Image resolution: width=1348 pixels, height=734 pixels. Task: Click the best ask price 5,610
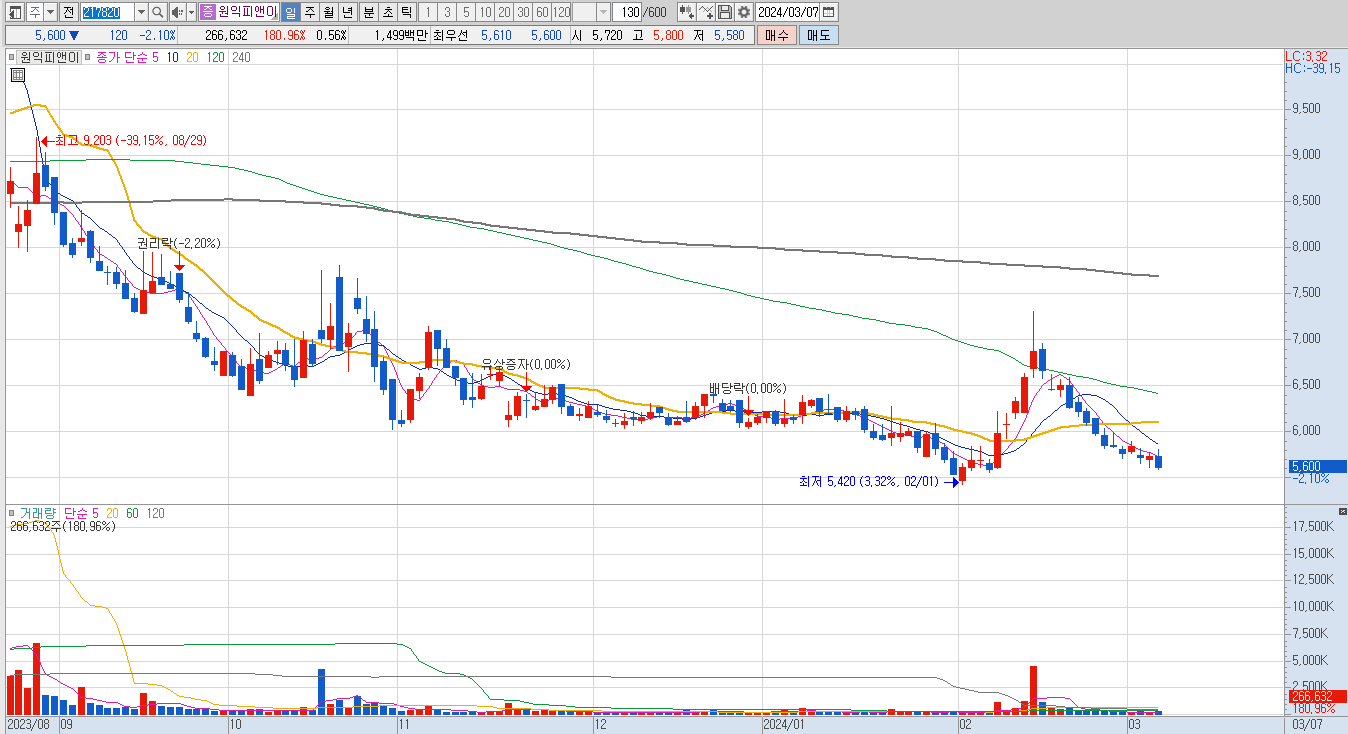[x=496, y=35]
